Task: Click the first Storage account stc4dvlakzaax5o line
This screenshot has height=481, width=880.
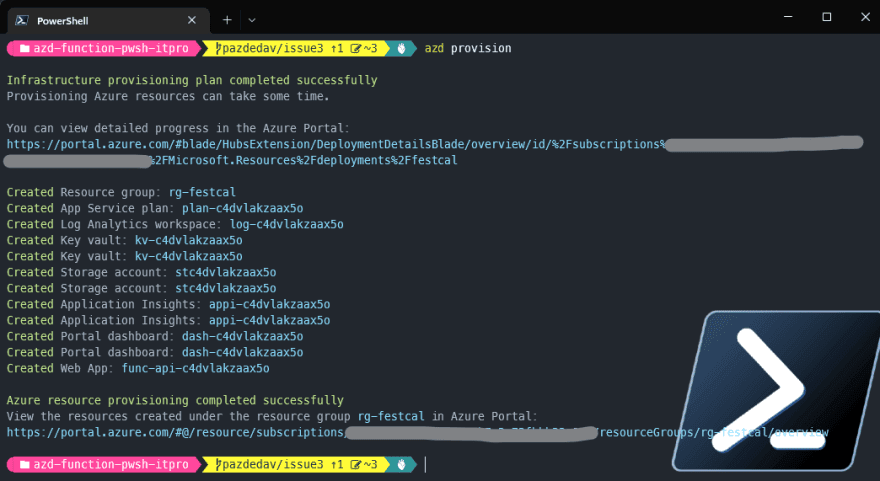Action: click(x=141, y=272)
